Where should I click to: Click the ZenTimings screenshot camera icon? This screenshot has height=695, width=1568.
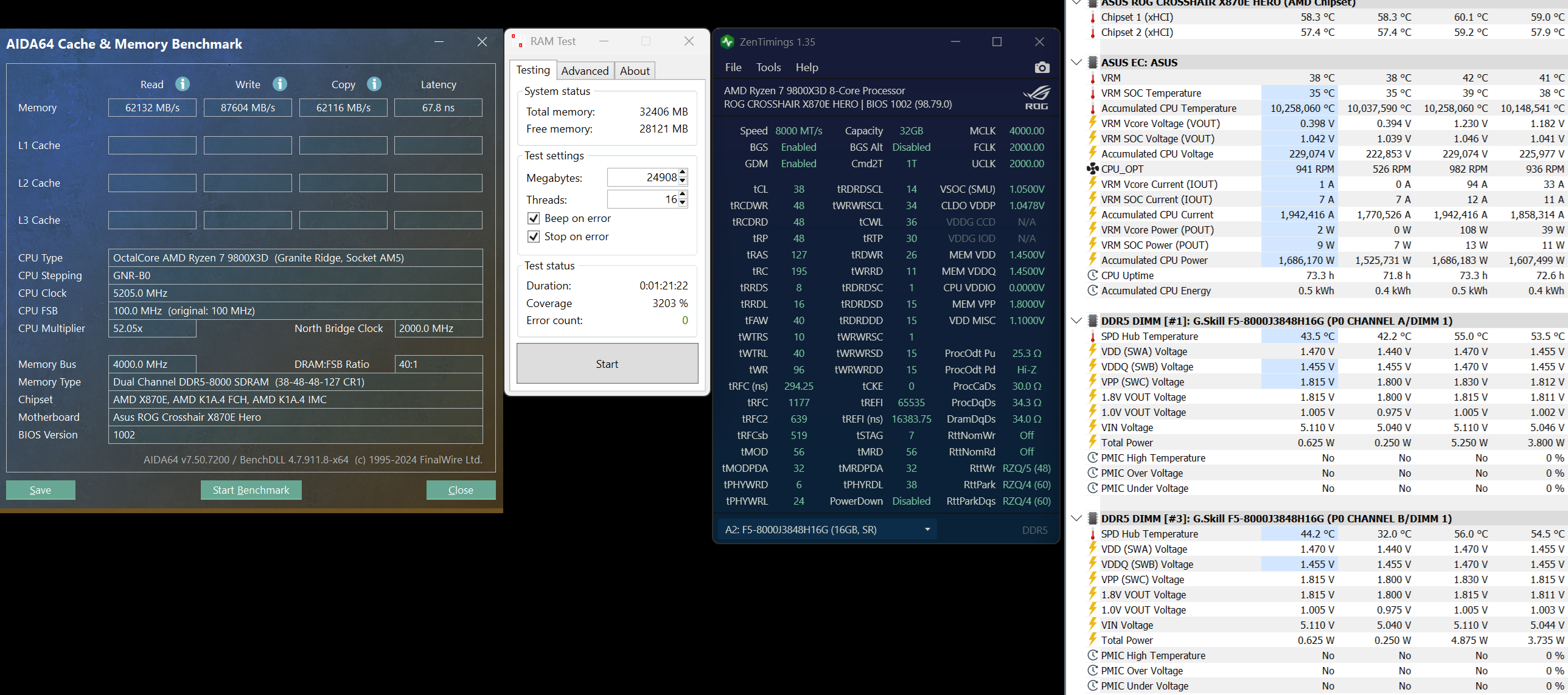[x=1042, y=67]
